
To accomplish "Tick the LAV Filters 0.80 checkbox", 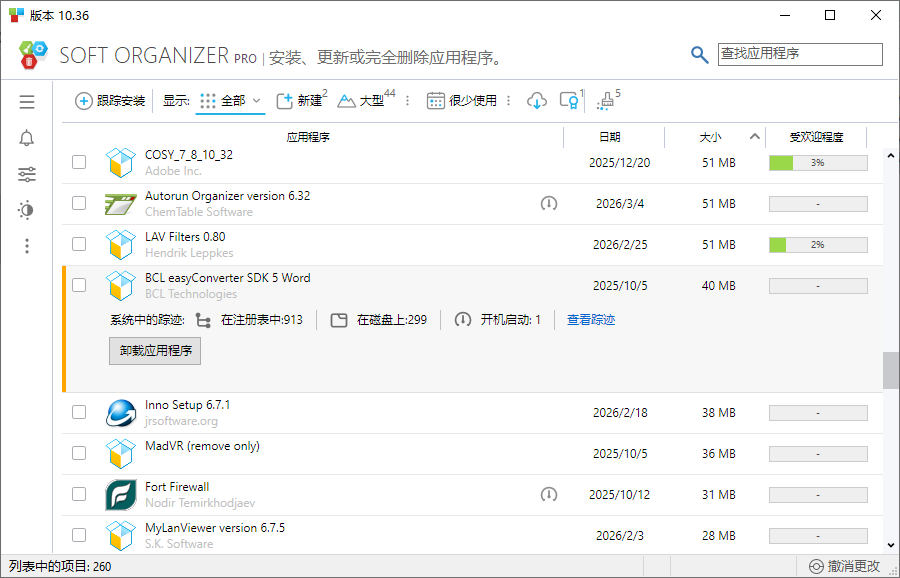I will coord(79,244).
